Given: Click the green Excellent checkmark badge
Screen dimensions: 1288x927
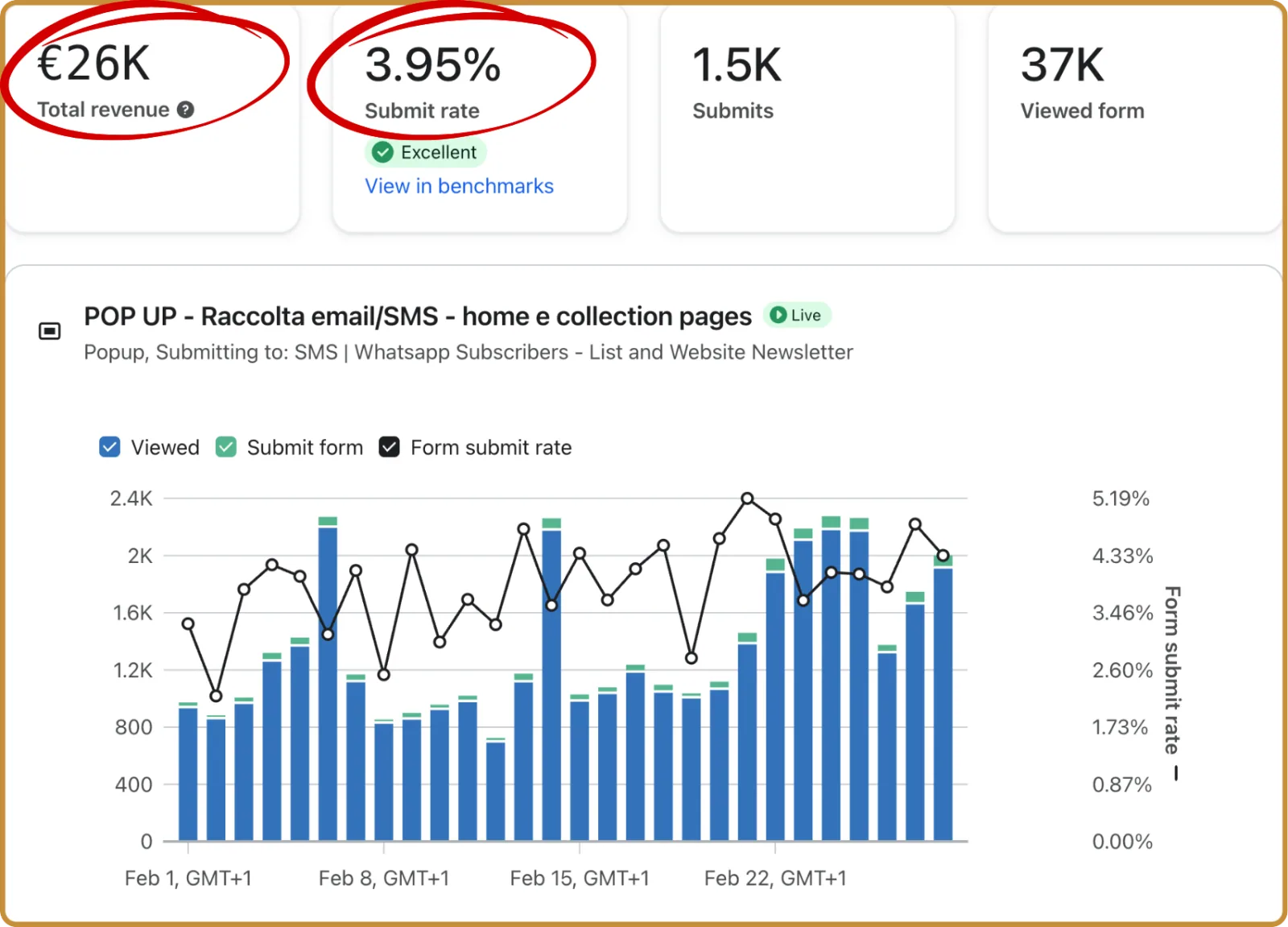Looking at the screenshot, I should coord(426,152).
